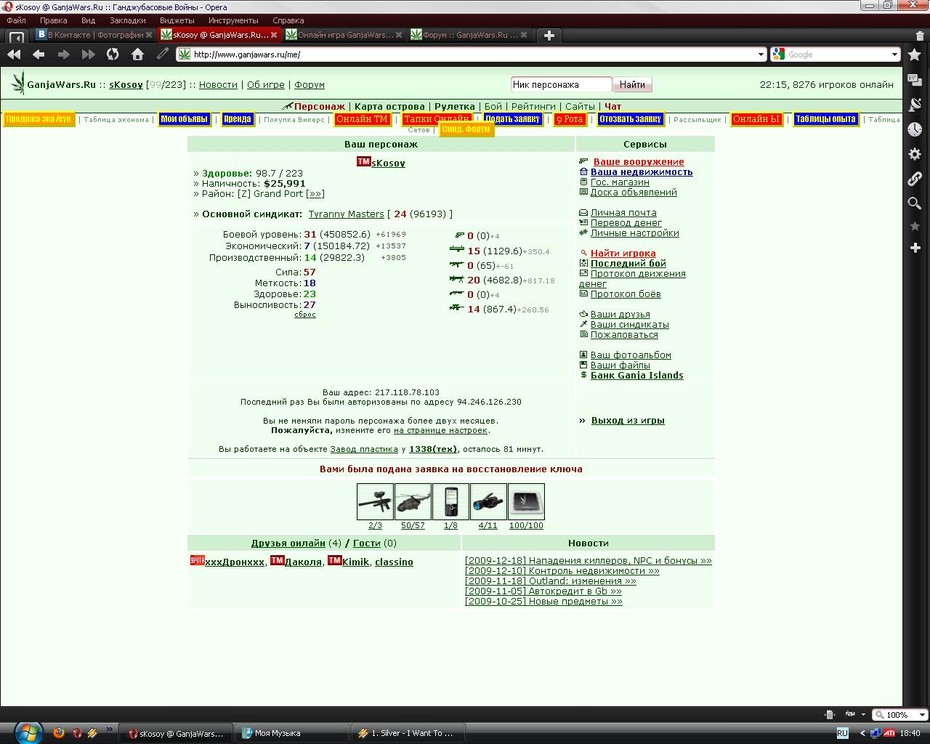Open the Silver - I Want To taskbar item
The height and width of the screenshot is (744, 930).
[x=407, y=733]
